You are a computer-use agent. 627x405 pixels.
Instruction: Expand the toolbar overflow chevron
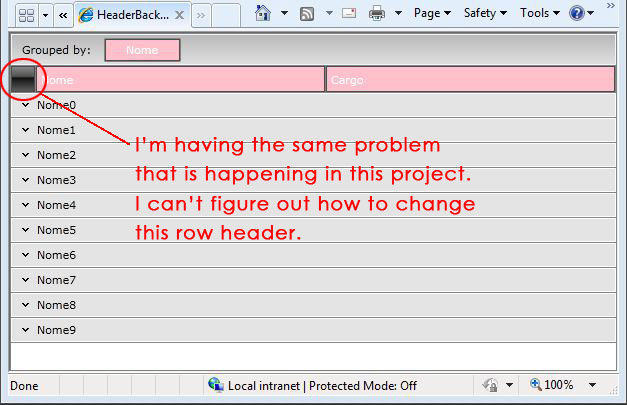click(611, 6)
